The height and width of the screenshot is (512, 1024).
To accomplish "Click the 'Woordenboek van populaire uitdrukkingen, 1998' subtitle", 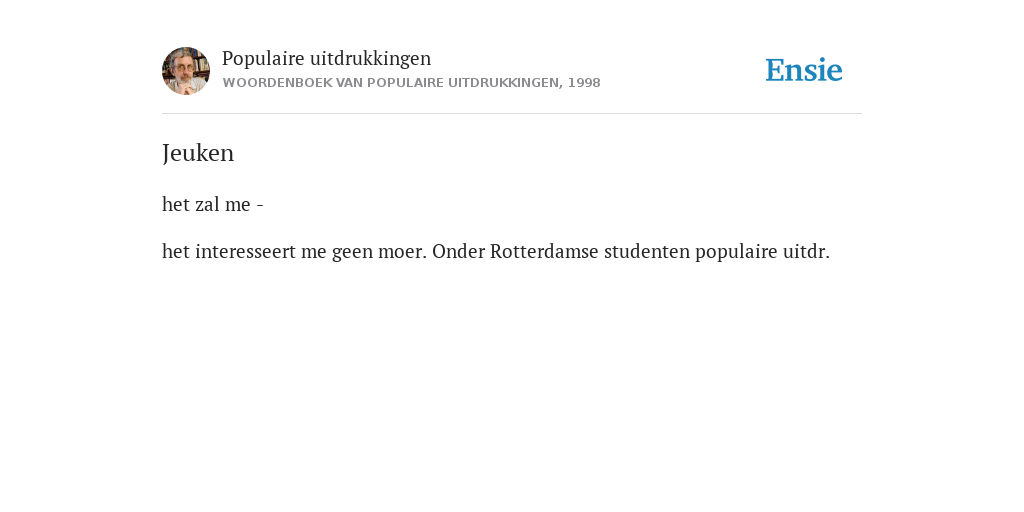I will click(x=411, y=83).
